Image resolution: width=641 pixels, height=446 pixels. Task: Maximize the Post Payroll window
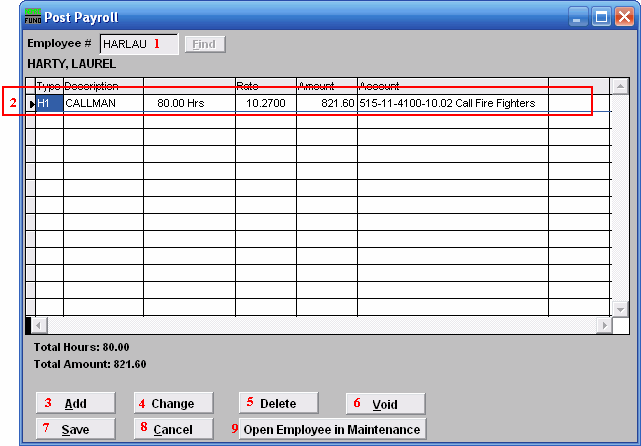coord(601,17)
